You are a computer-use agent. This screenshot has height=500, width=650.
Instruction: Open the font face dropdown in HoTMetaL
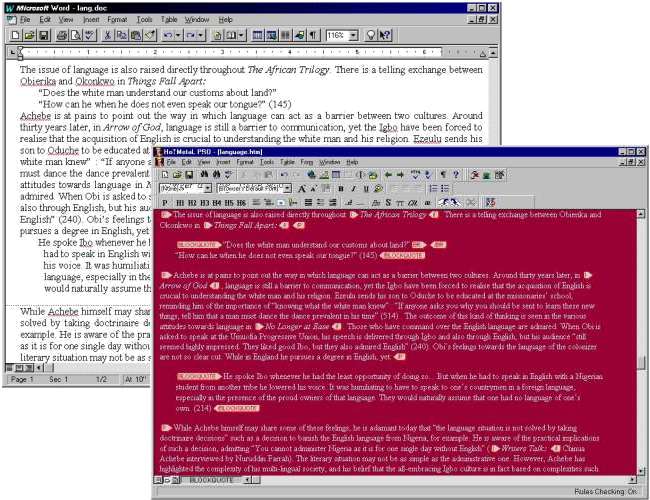(287, 189)
